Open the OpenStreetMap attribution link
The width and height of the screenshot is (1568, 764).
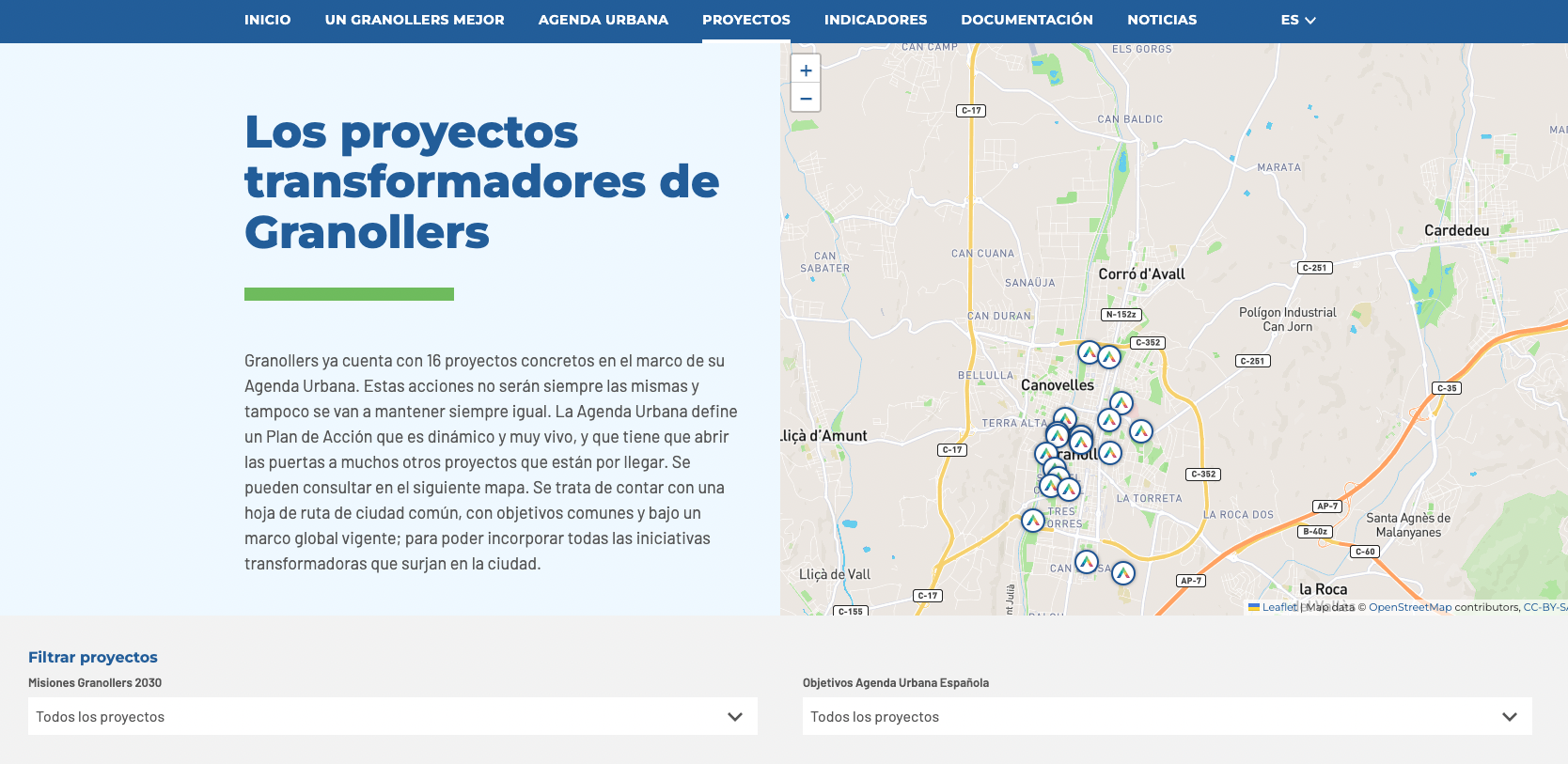[x=1409, y=607]
